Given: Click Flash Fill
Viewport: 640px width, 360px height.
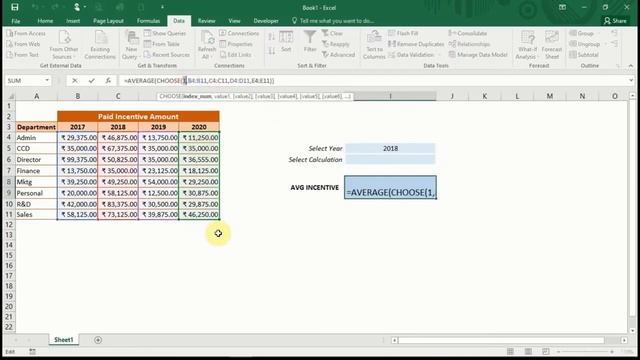Looking at the screenshot, I should click(403, 33).
